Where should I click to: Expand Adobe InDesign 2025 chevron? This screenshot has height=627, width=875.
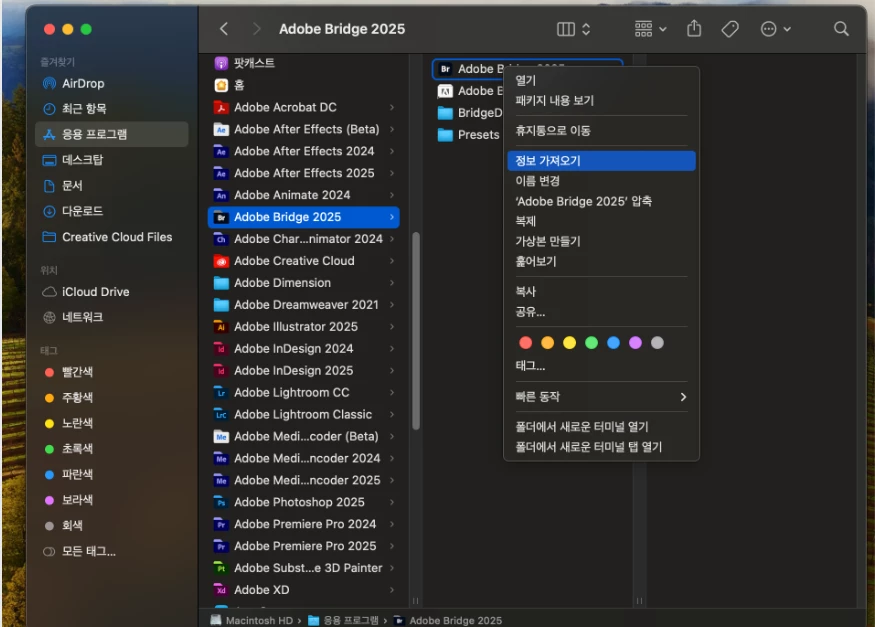coord(392,371)
